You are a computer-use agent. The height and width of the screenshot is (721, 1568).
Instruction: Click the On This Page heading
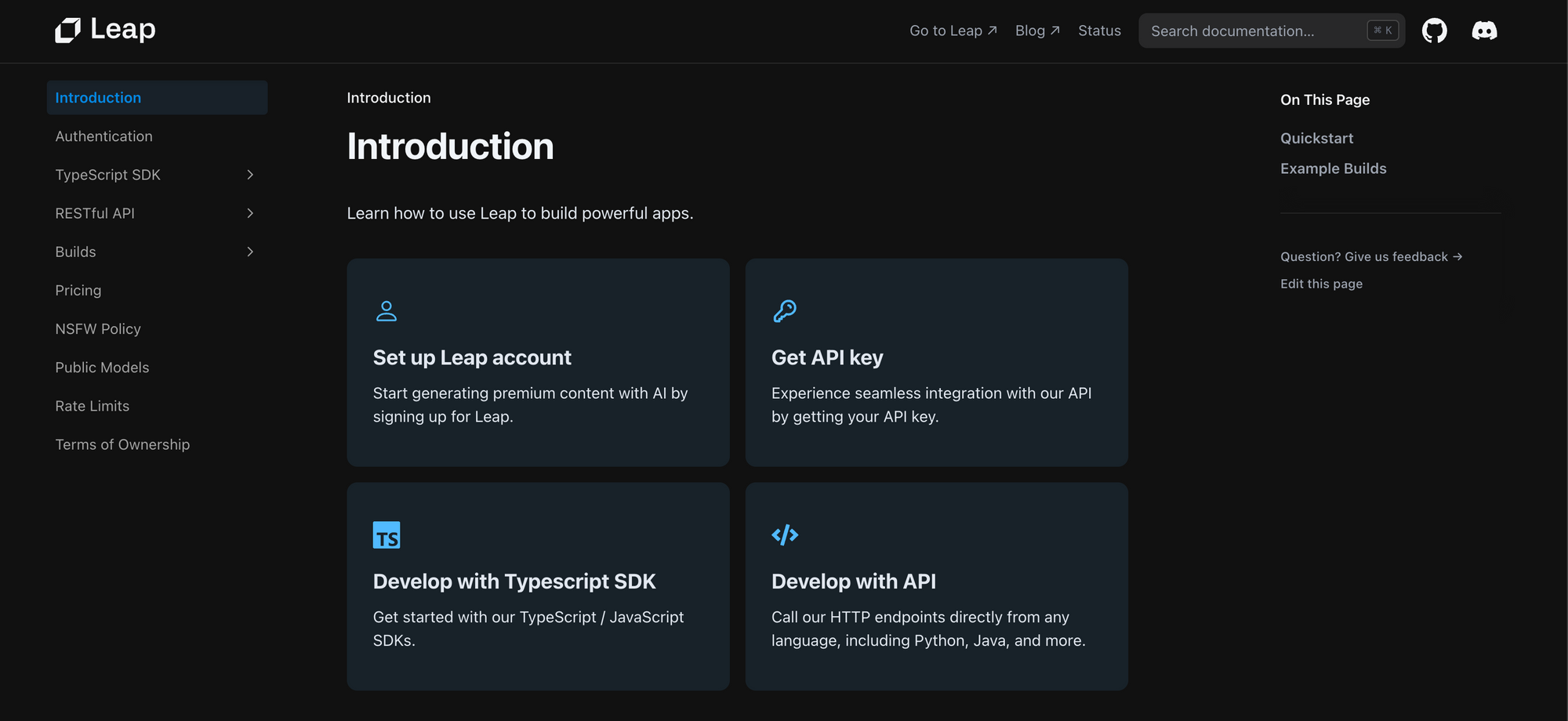tap(1325, 100)
